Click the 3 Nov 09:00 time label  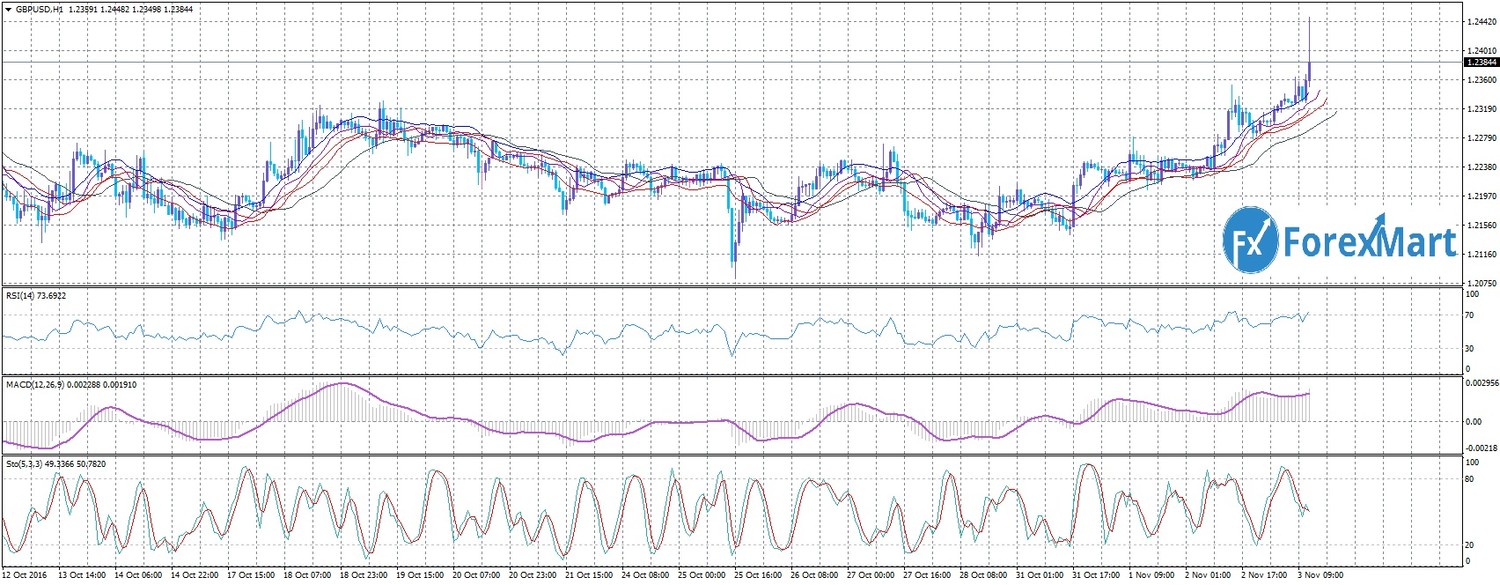(x=1322, y=577)
